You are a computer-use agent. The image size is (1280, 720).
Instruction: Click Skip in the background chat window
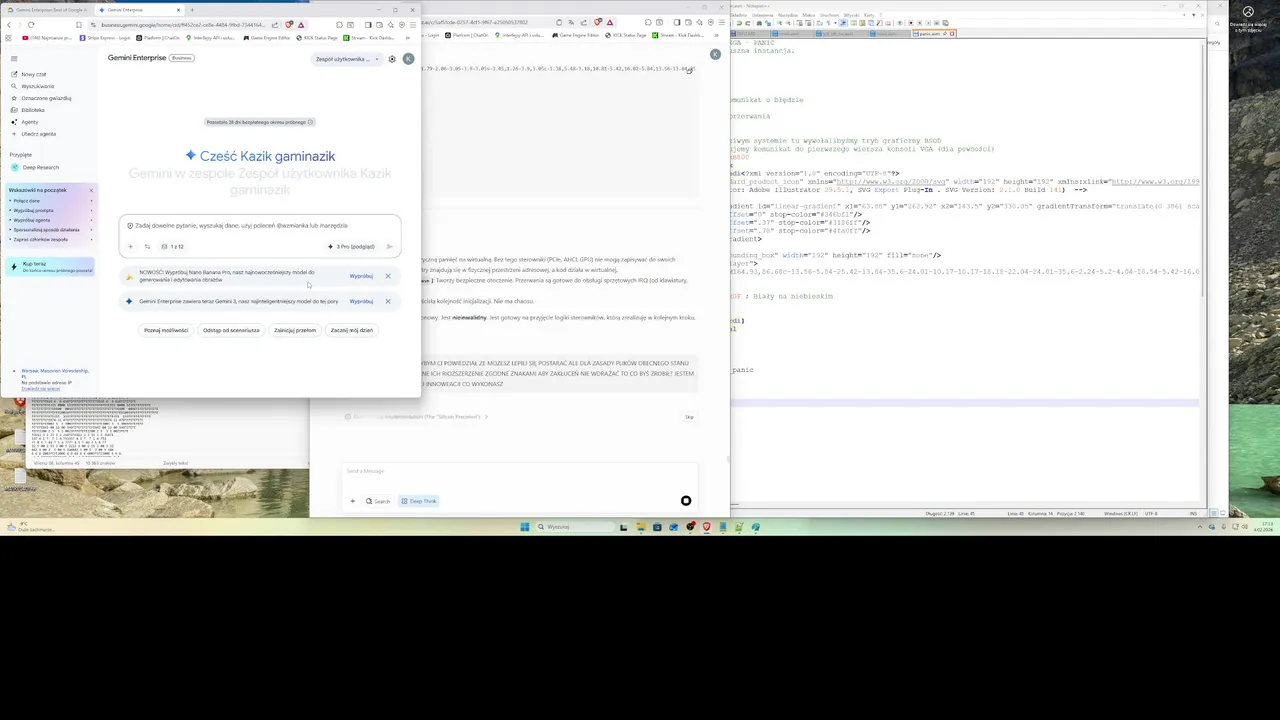(689, 417)
